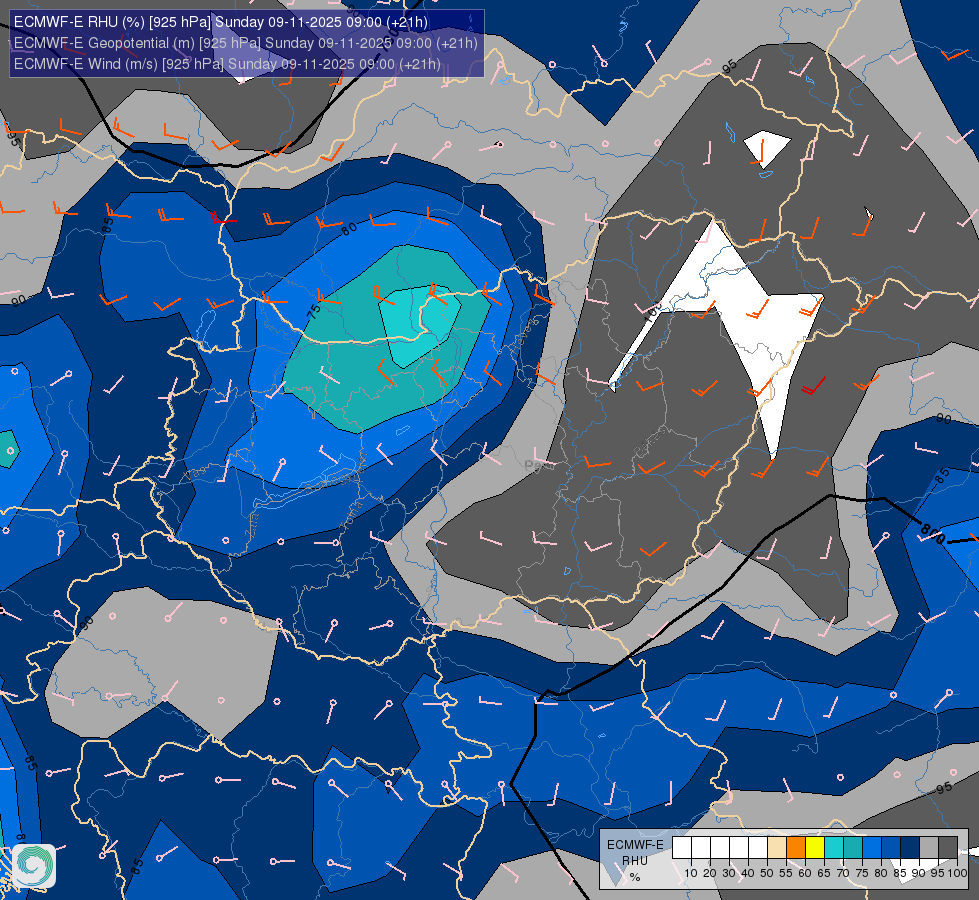
Task: Click the navy 85–90 legend swatch
Action: tap(910, 848)
